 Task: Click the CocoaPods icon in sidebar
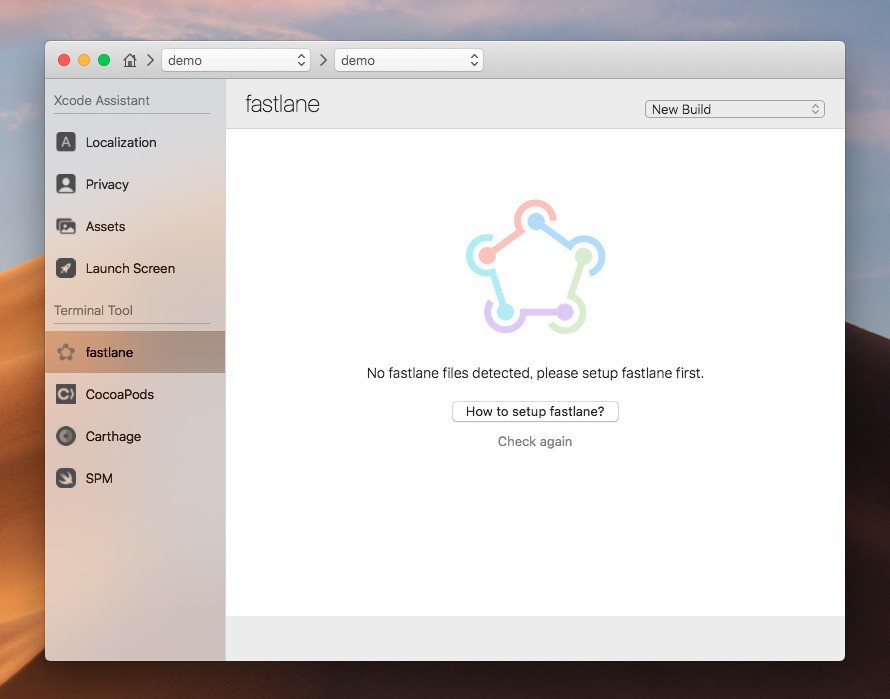[x=66, y=394]
